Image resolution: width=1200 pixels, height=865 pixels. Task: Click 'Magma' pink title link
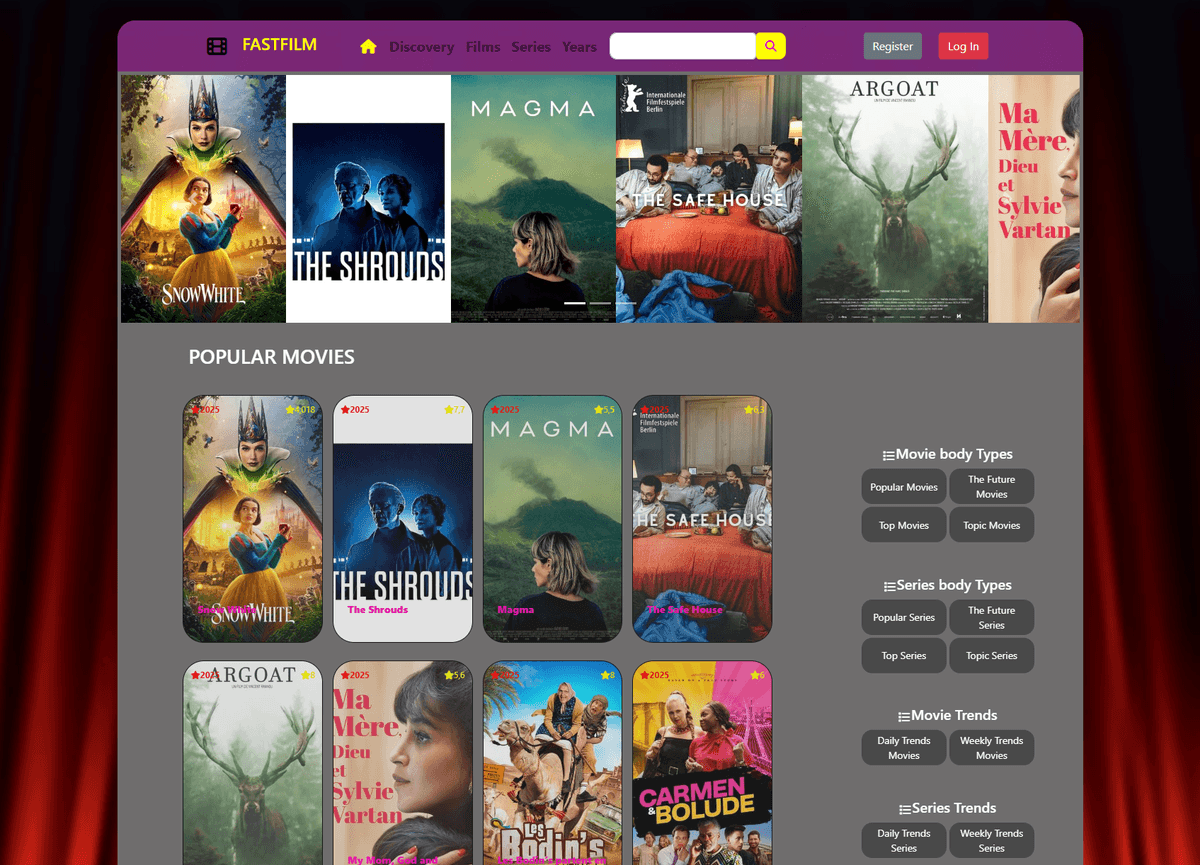(x=516, y=610)
